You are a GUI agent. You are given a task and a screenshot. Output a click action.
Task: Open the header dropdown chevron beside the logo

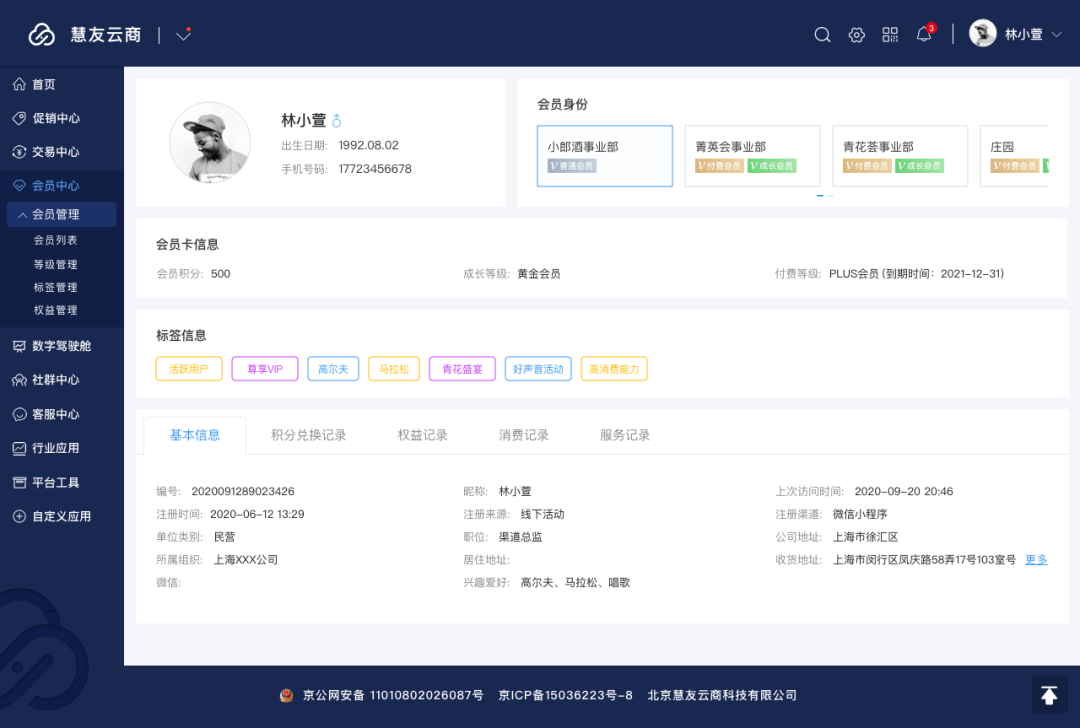tap(183, 34)
